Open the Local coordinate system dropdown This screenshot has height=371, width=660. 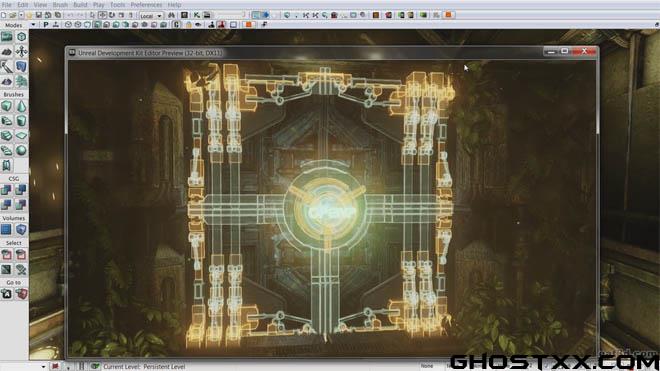tap(151, 16)
